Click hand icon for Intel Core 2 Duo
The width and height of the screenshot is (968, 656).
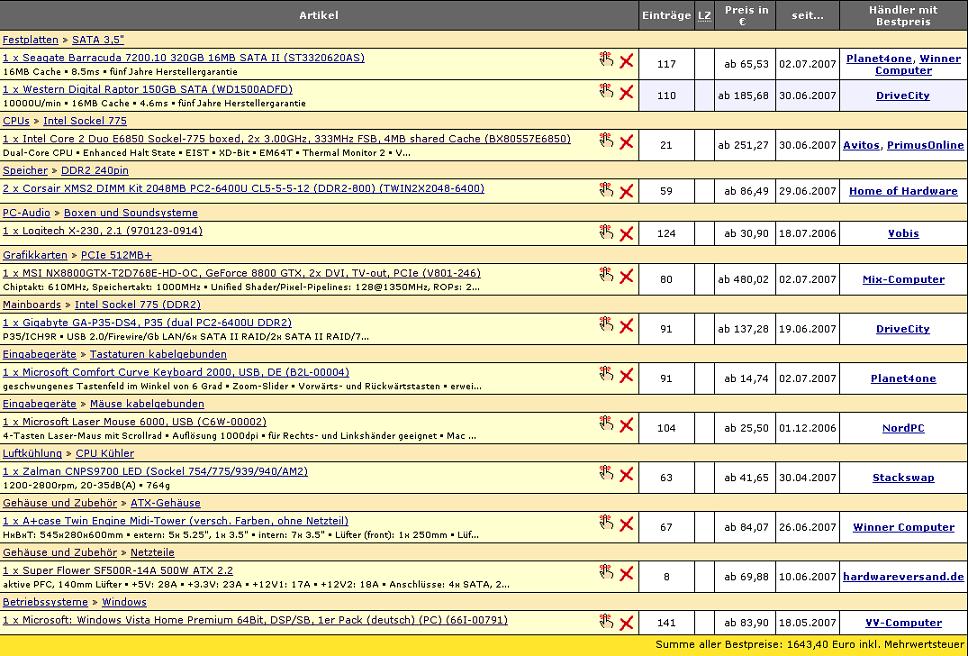[x=606, y=140]
